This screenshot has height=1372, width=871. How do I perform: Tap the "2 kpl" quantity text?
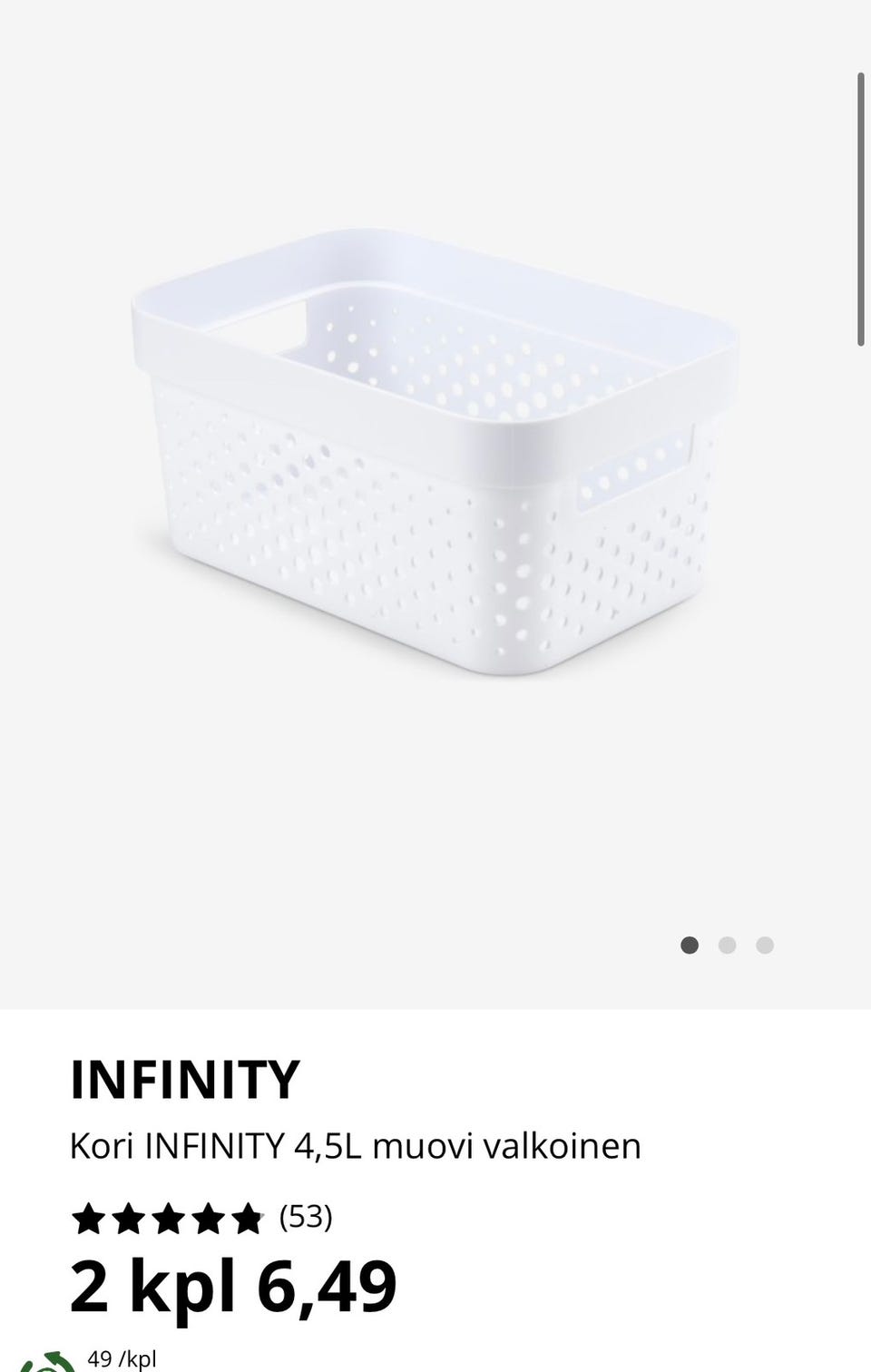point(152,1286)
